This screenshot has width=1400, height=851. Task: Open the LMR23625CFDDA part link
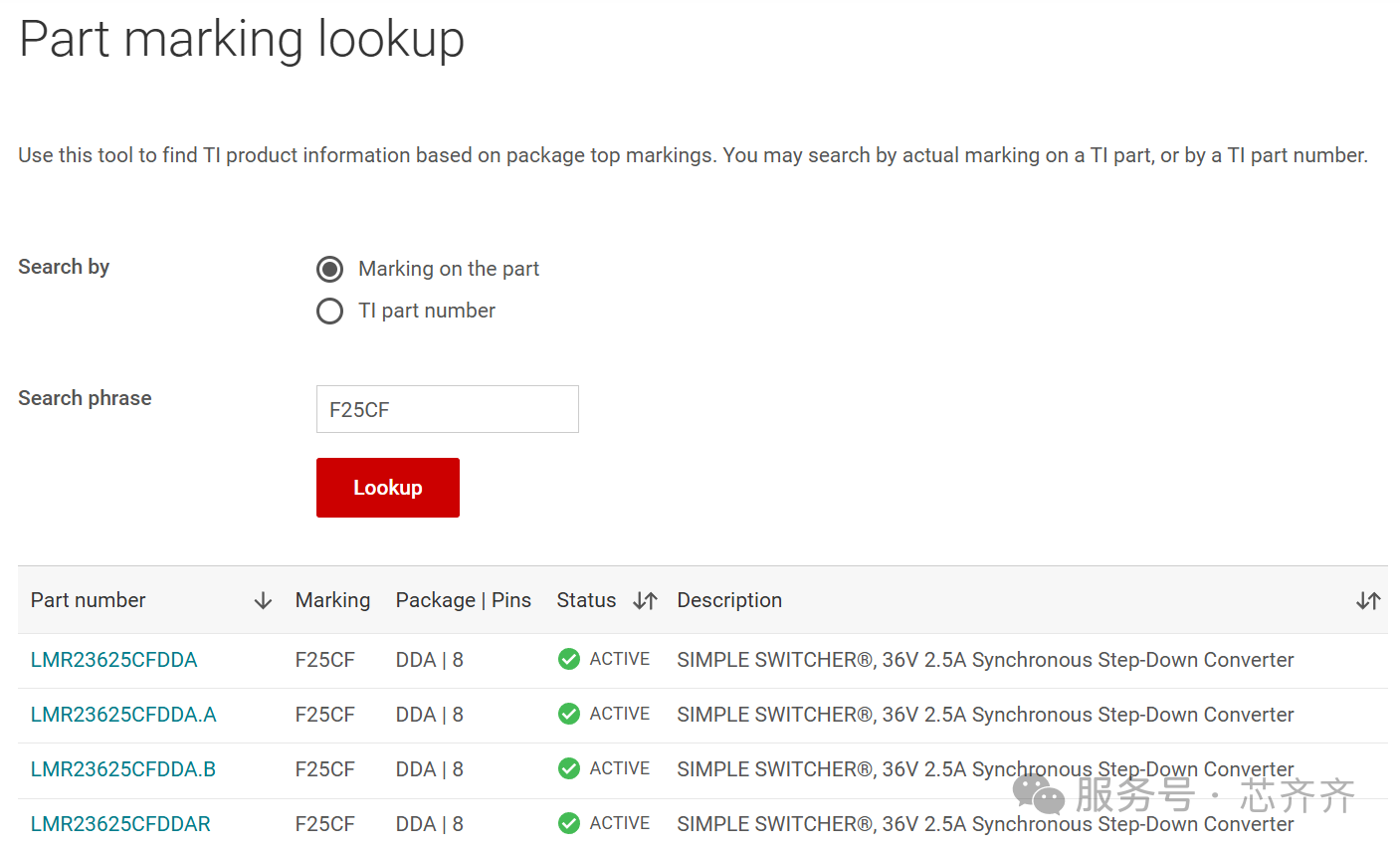(114, 660)
